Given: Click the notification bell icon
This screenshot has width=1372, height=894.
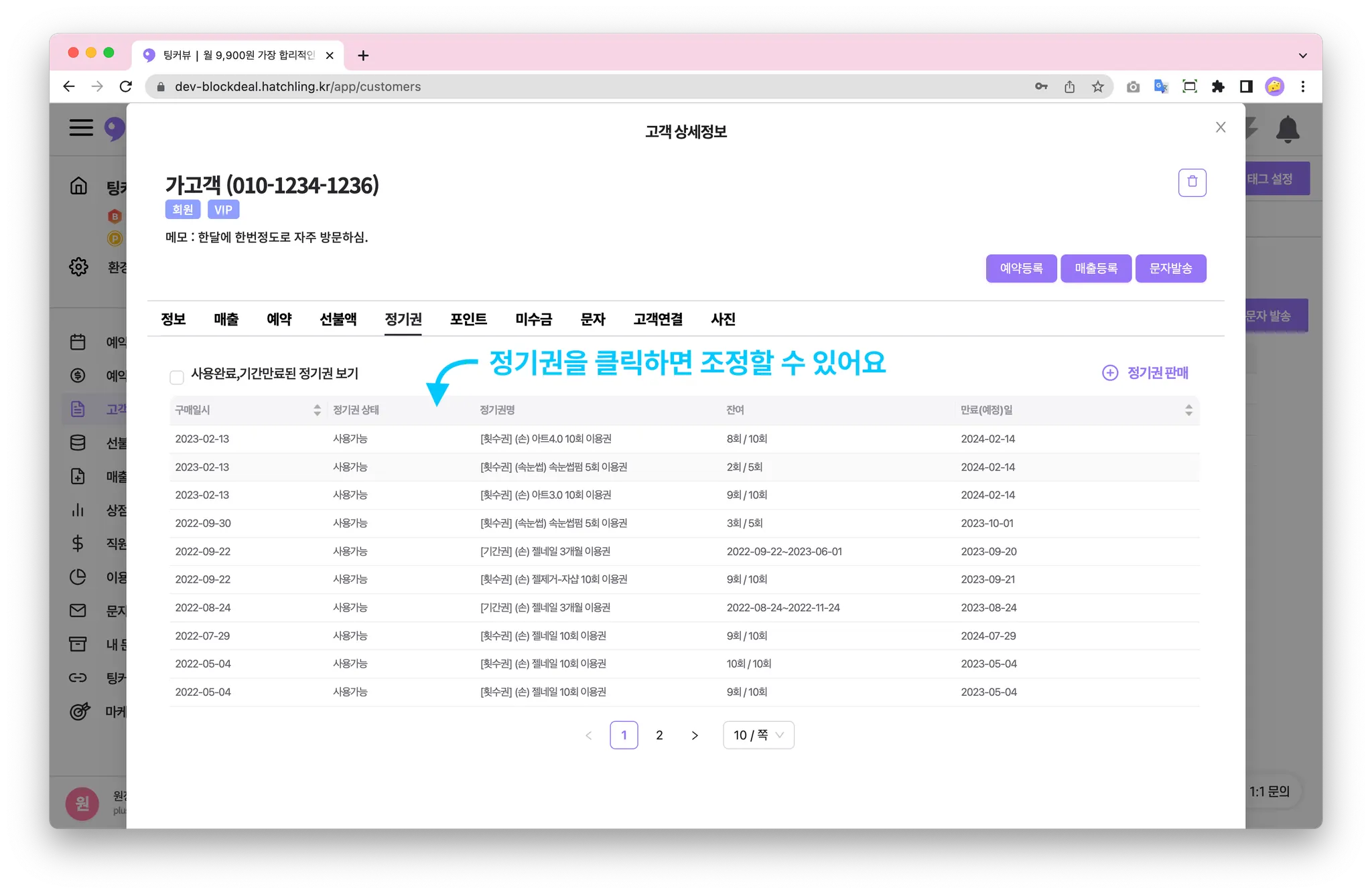Looking at the screenshot, I should (x=1287, y=129).
